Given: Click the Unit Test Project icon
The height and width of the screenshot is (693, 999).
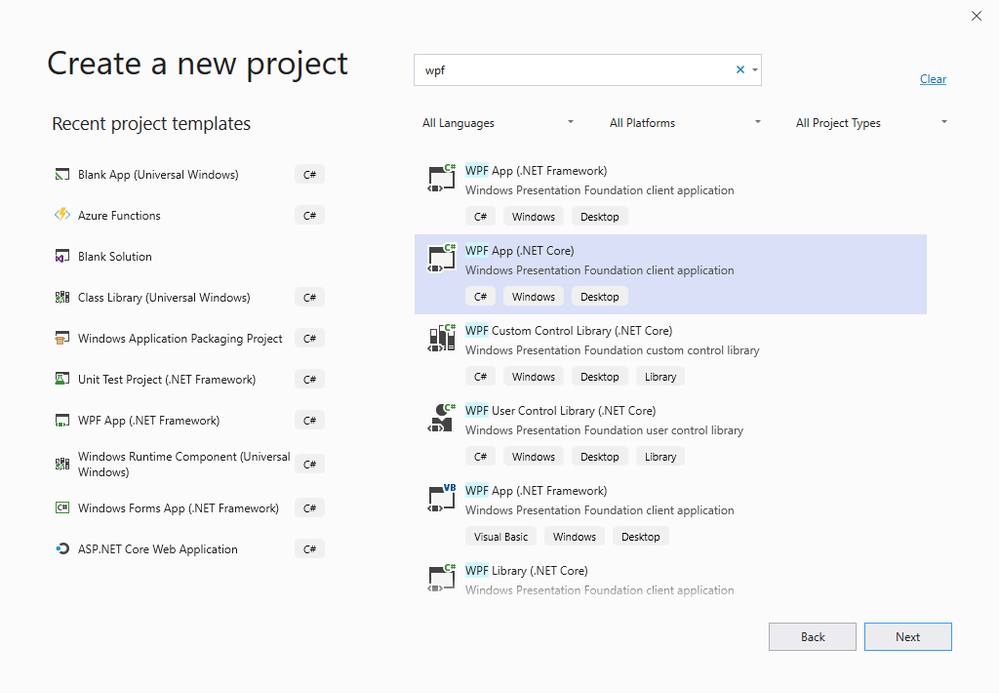Looking at the screenshot, I should (62, 380).
